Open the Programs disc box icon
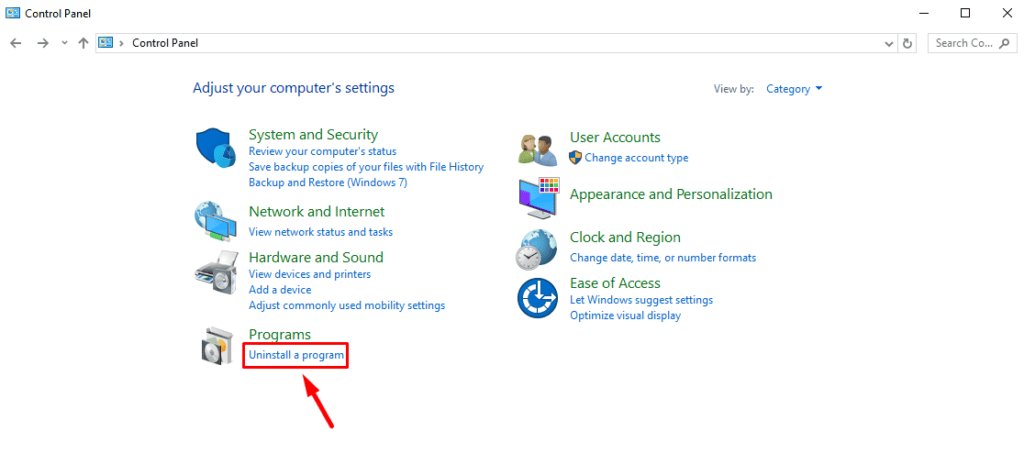 [x=216, y=346]
